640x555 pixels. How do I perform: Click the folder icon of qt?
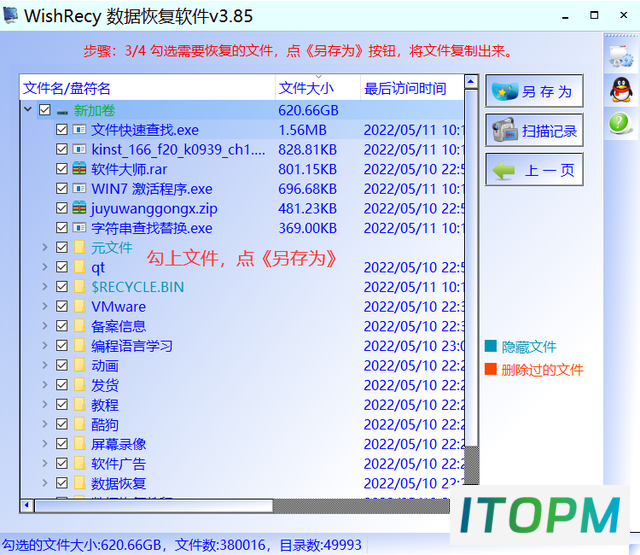pyautogui.click(x=80, y=266)
